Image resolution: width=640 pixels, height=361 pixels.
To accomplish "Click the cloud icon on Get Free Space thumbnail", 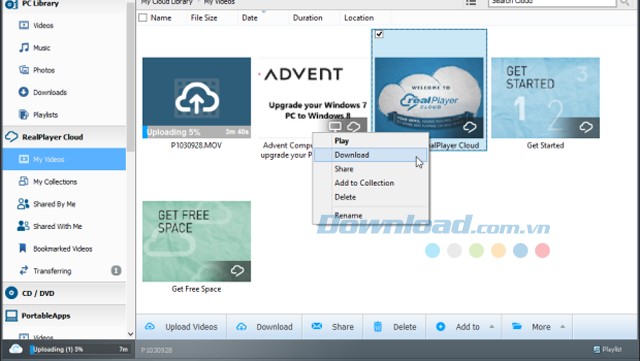I will [x=237, y=270].
